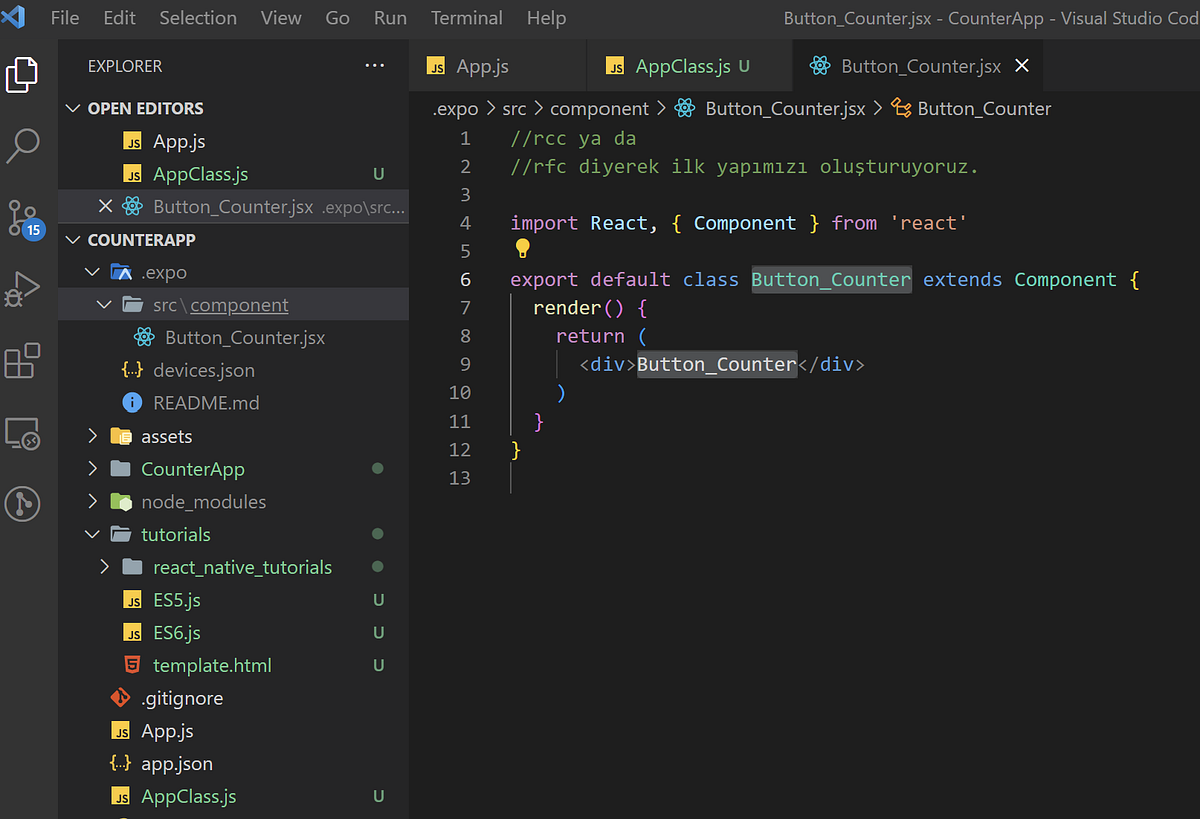Select Button_Counter in the breadcrumb bar
Screen dimensions: 1200x819
(x=983, y=108)
